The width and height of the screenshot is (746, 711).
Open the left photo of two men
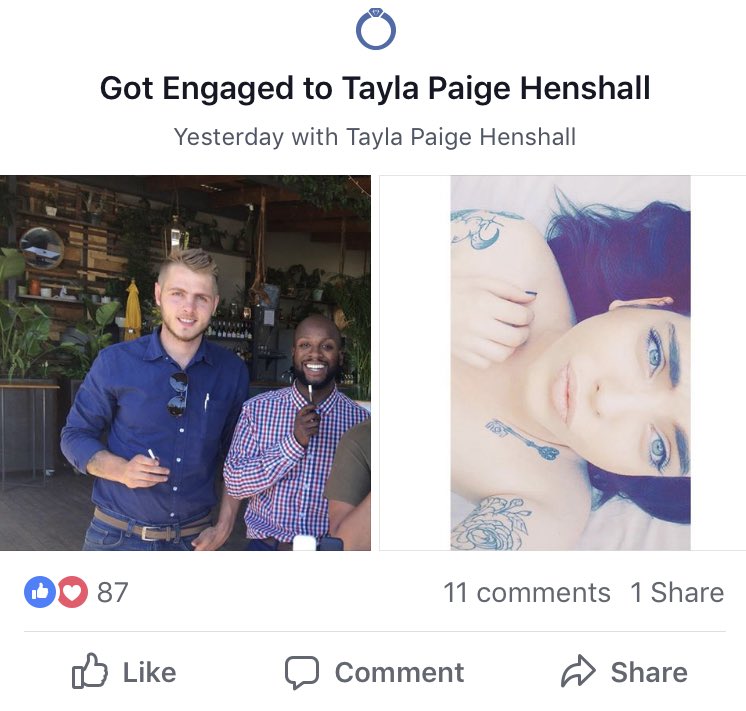point(185,363)
